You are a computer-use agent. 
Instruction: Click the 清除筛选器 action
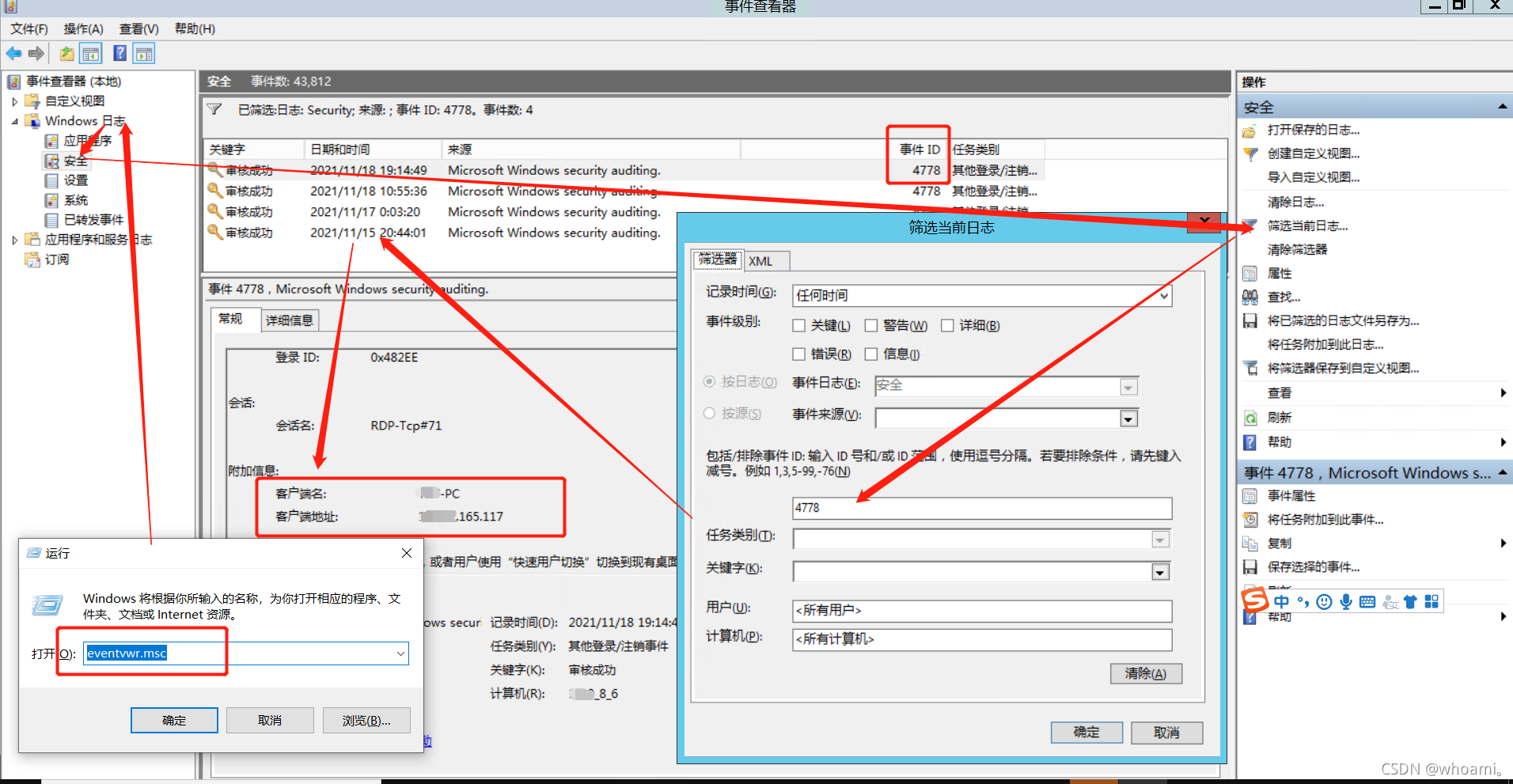[1298, 250]
